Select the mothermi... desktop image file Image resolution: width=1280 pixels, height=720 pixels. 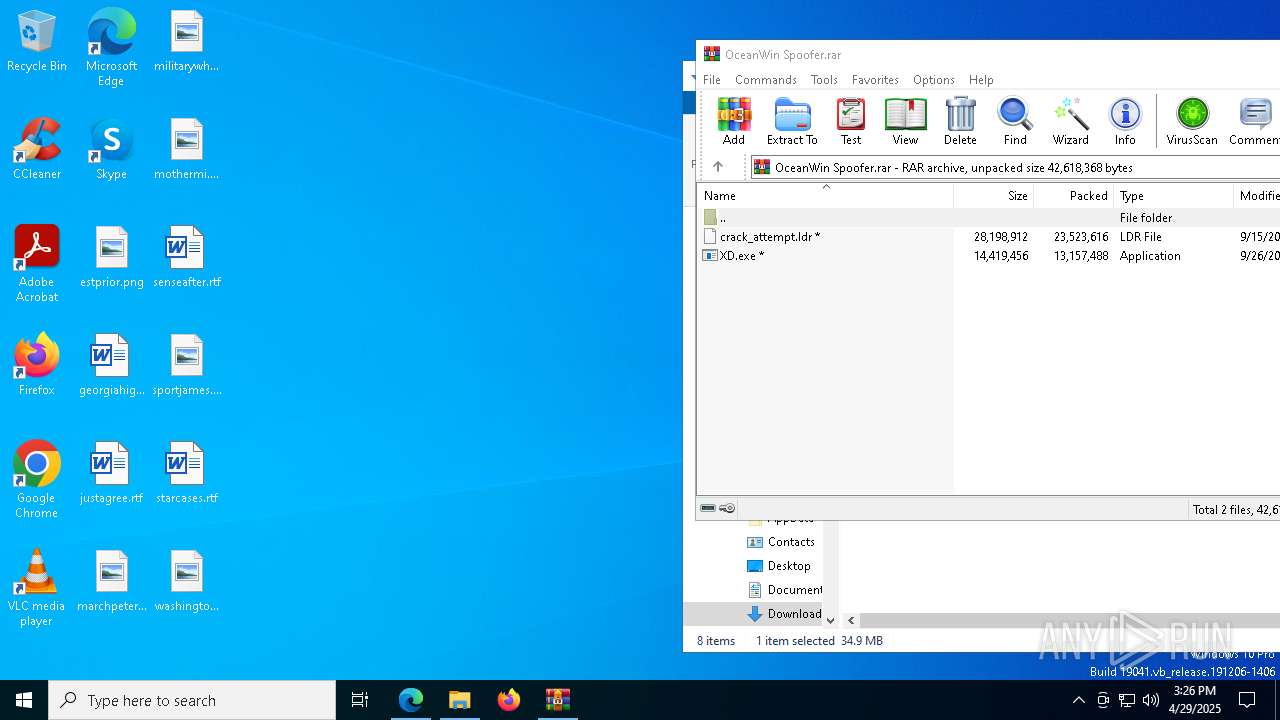(187, 149)
